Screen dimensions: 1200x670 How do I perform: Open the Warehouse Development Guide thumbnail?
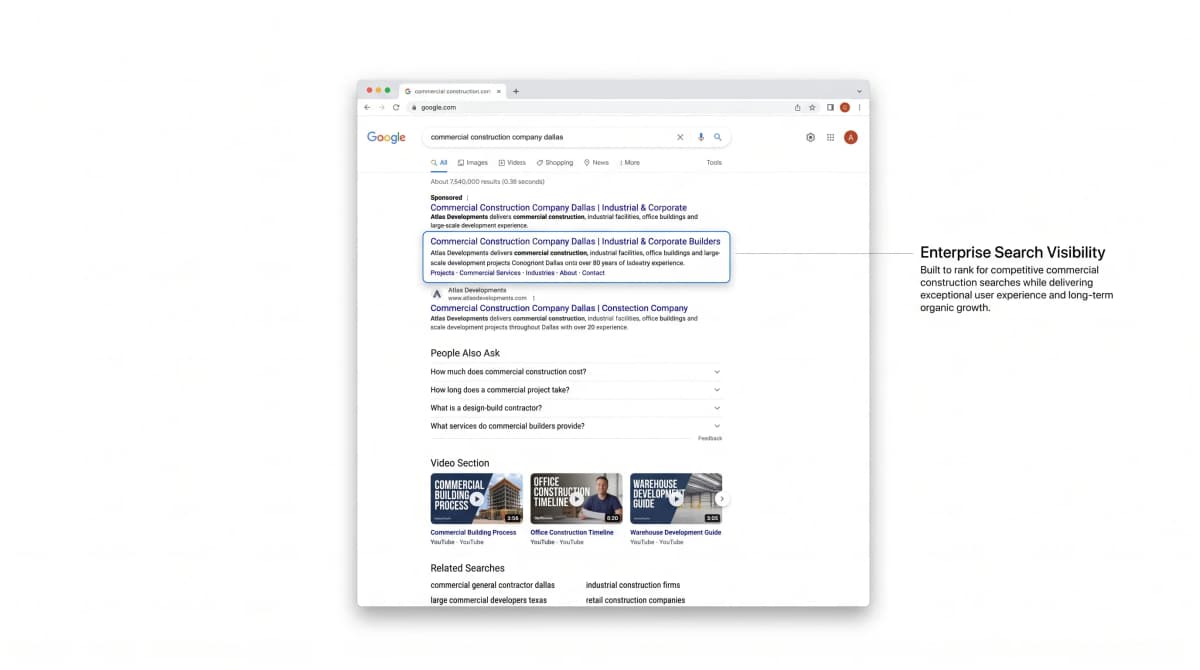click(x=676, y=499)
